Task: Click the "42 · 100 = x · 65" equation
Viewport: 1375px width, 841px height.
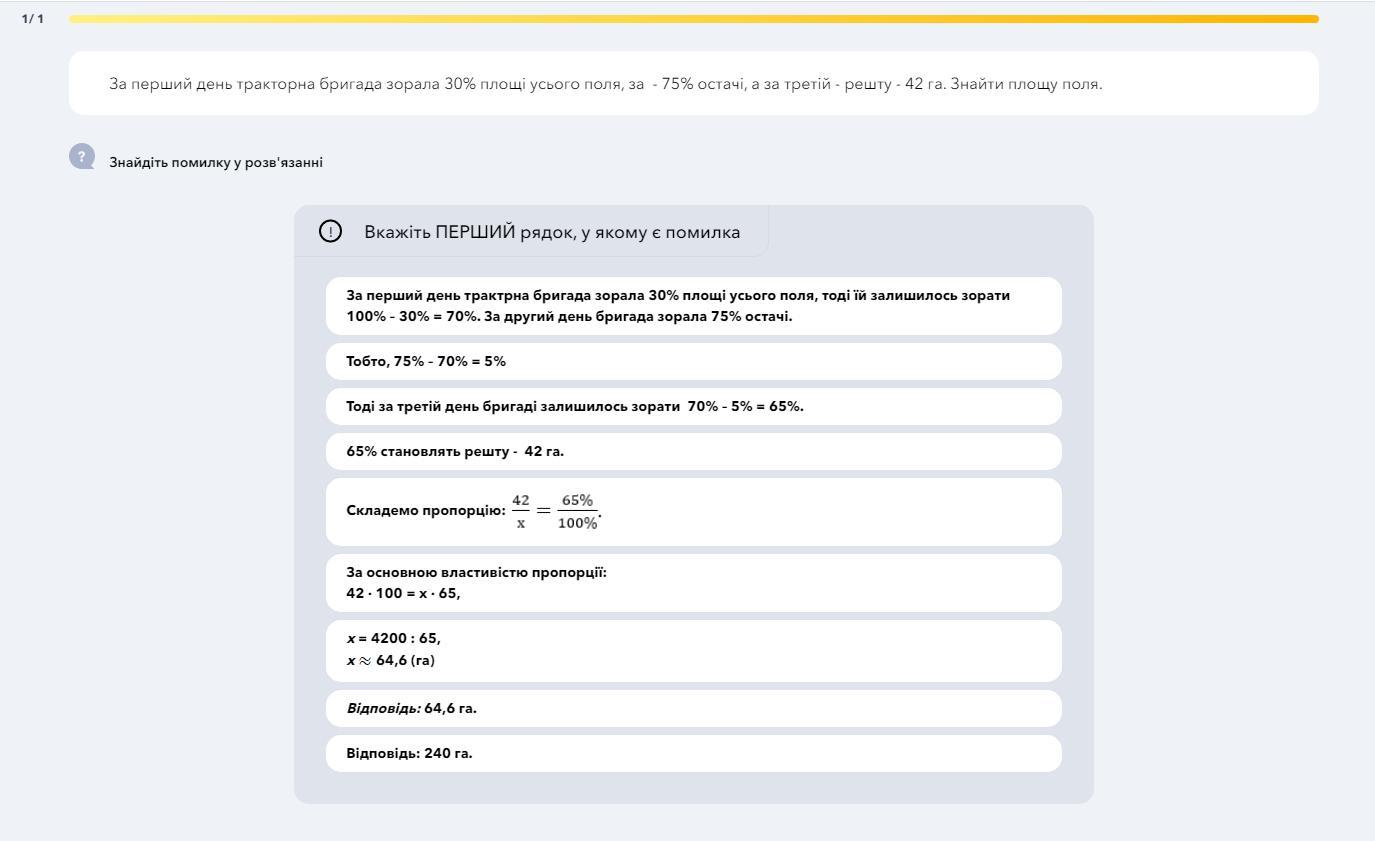Action: click(403, 593)
